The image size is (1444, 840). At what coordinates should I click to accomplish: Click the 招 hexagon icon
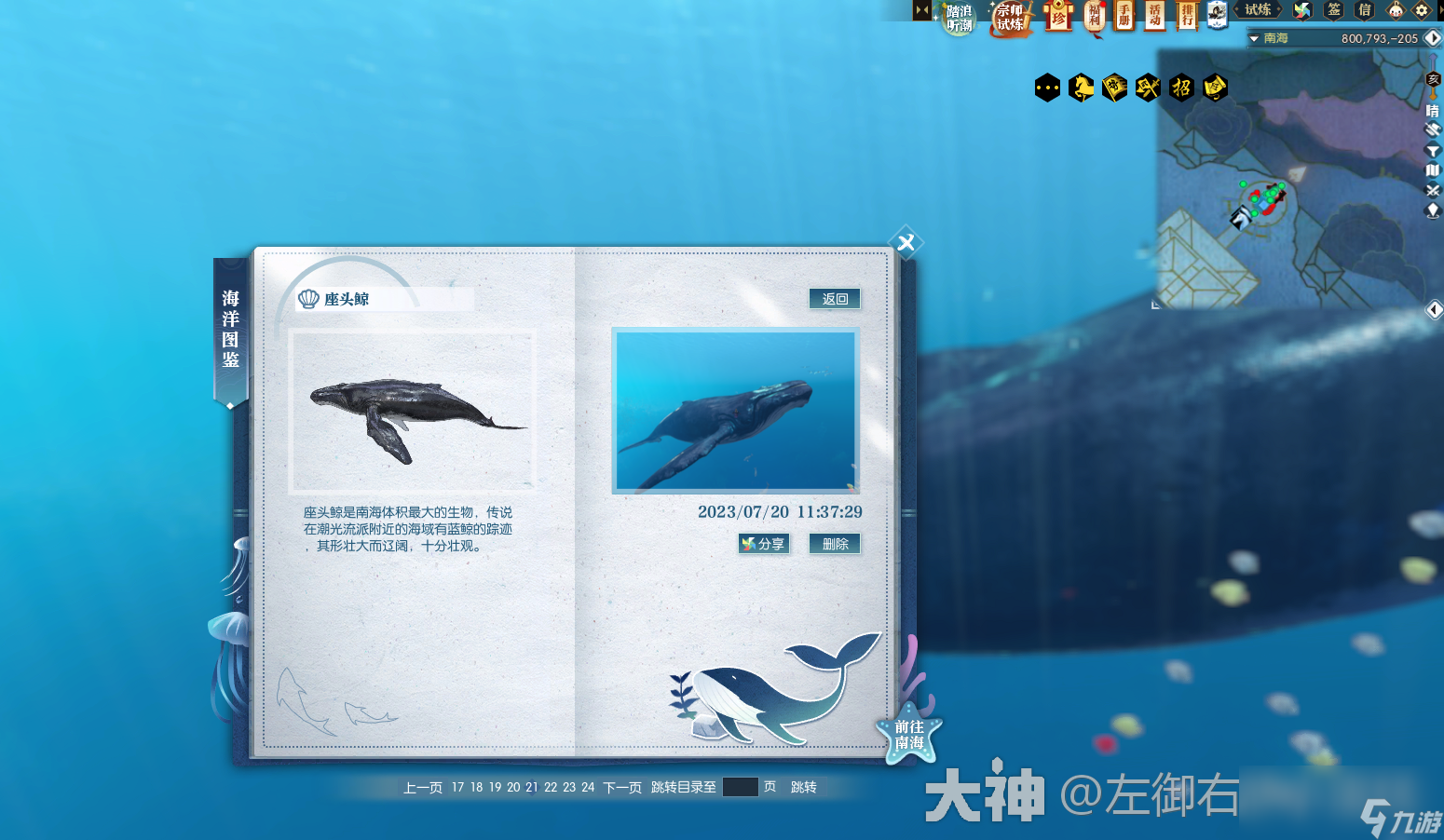1181,88
